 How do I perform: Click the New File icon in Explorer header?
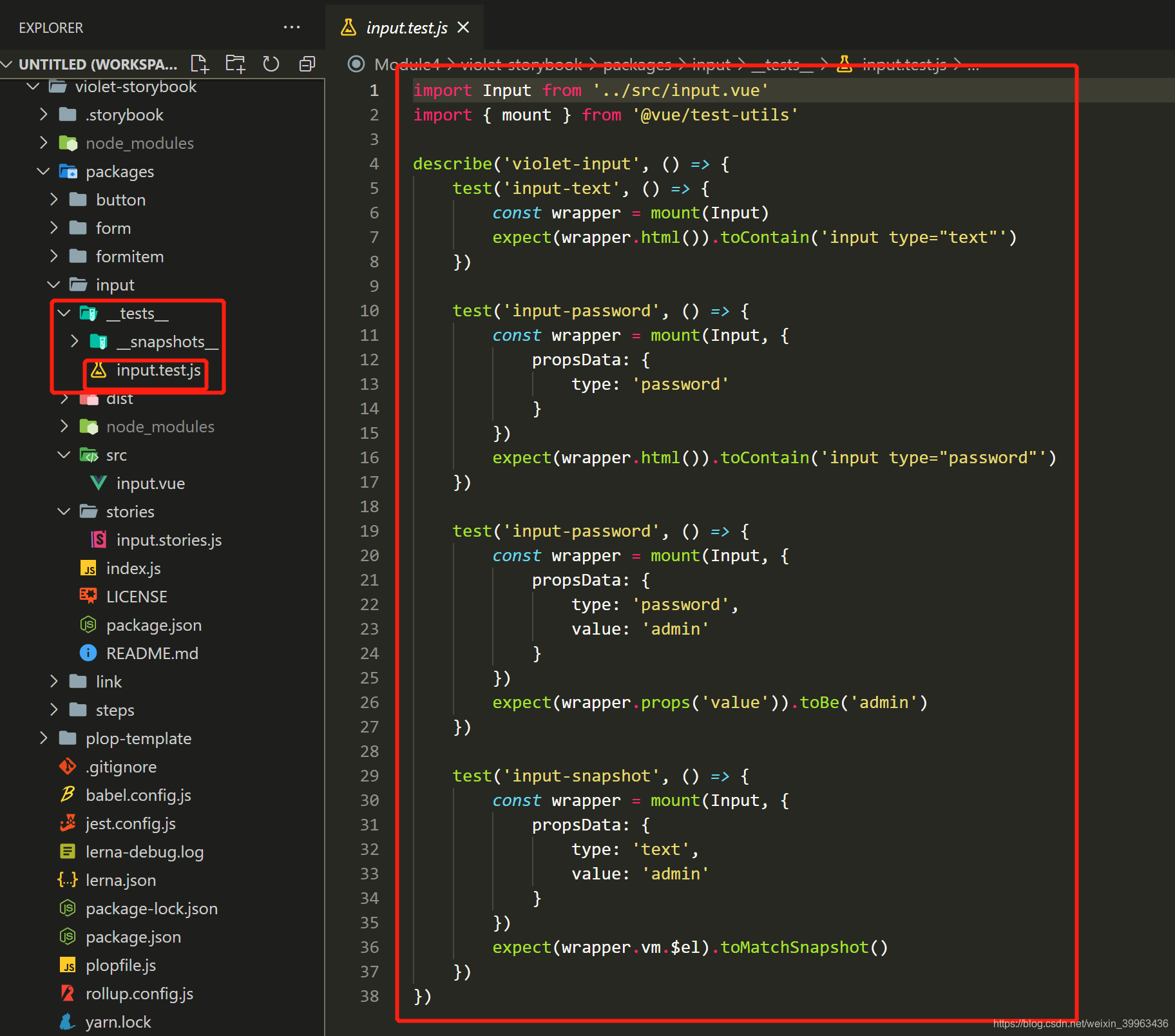click(200, 64)
